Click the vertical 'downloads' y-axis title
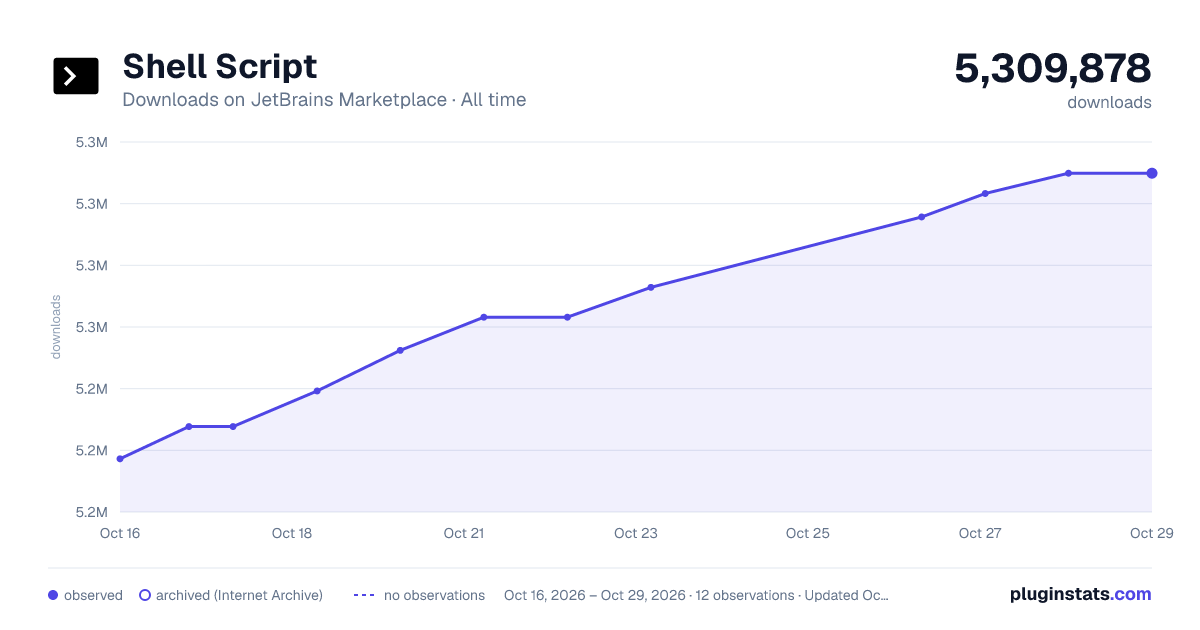 point(56,327)
